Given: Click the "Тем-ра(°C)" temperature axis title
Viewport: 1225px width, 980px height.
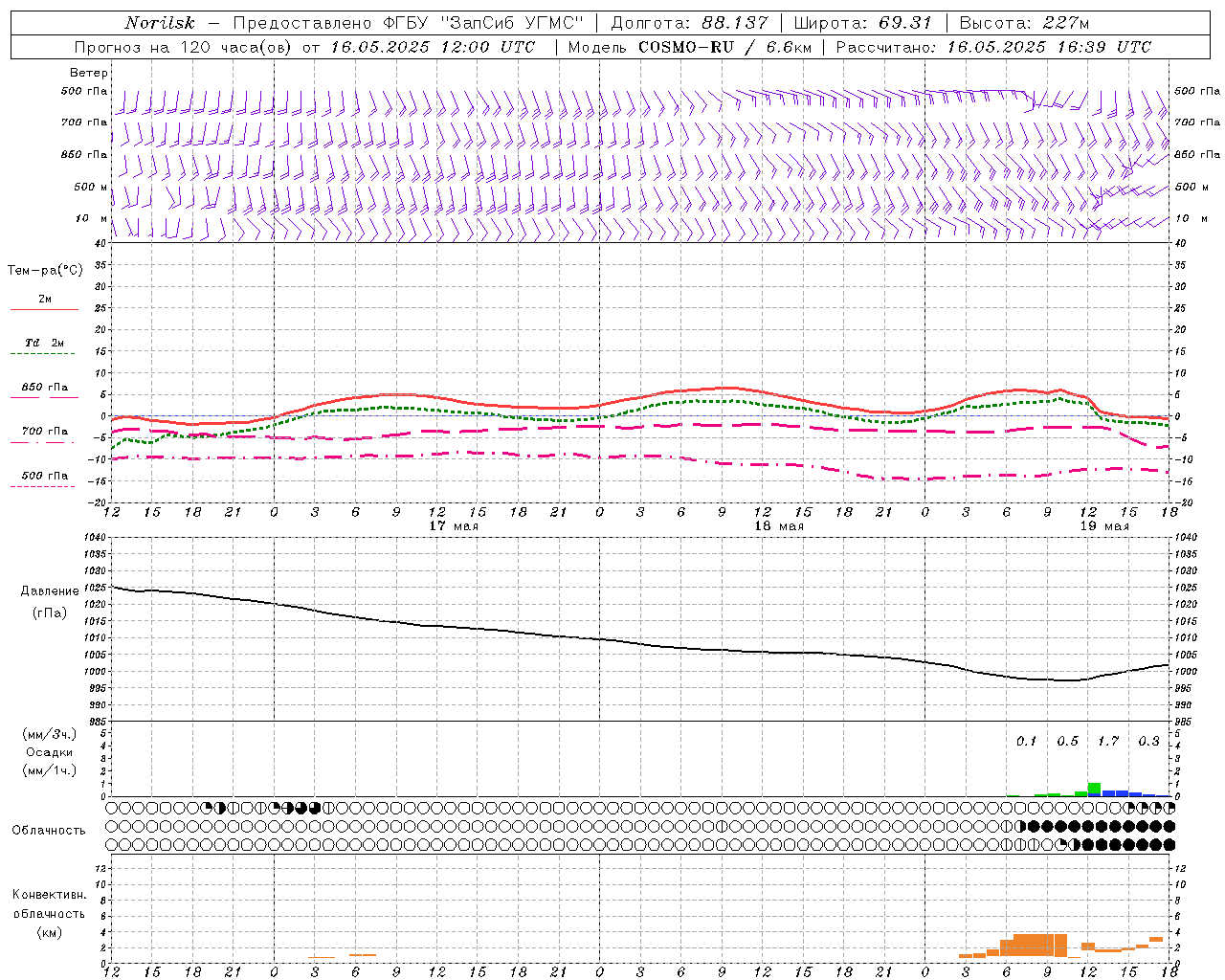Looking at the screenshot, I should (x=45, y=271).
